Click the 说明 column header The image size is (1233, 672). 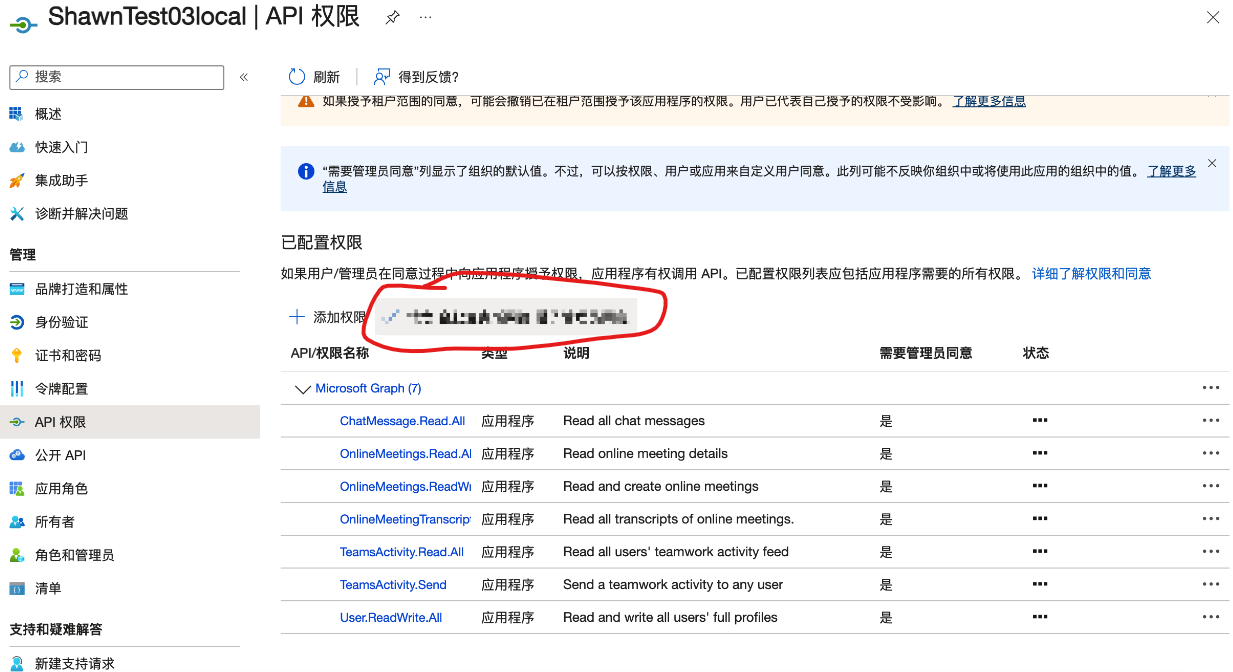pos(576,353)
